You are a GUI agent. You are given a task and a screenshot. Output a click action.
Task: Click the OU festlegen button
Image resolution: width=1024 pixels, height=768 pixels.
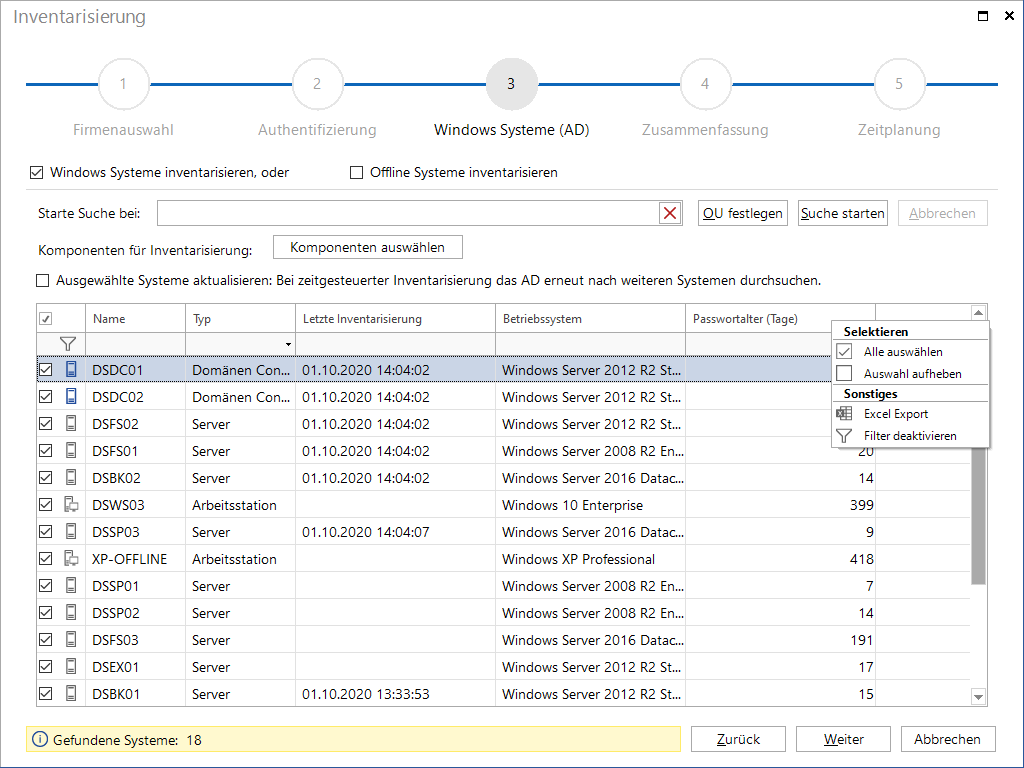(743, 213)
